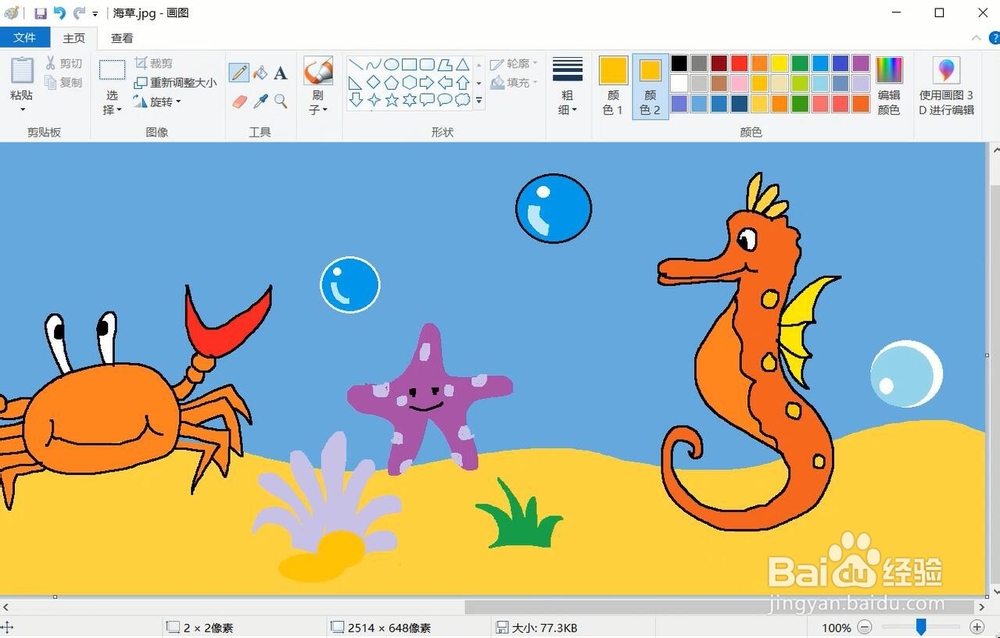Select the Fill bucket tool
Image resolution: width=1000 pixels, height=638 pixels.
point(260,73)
